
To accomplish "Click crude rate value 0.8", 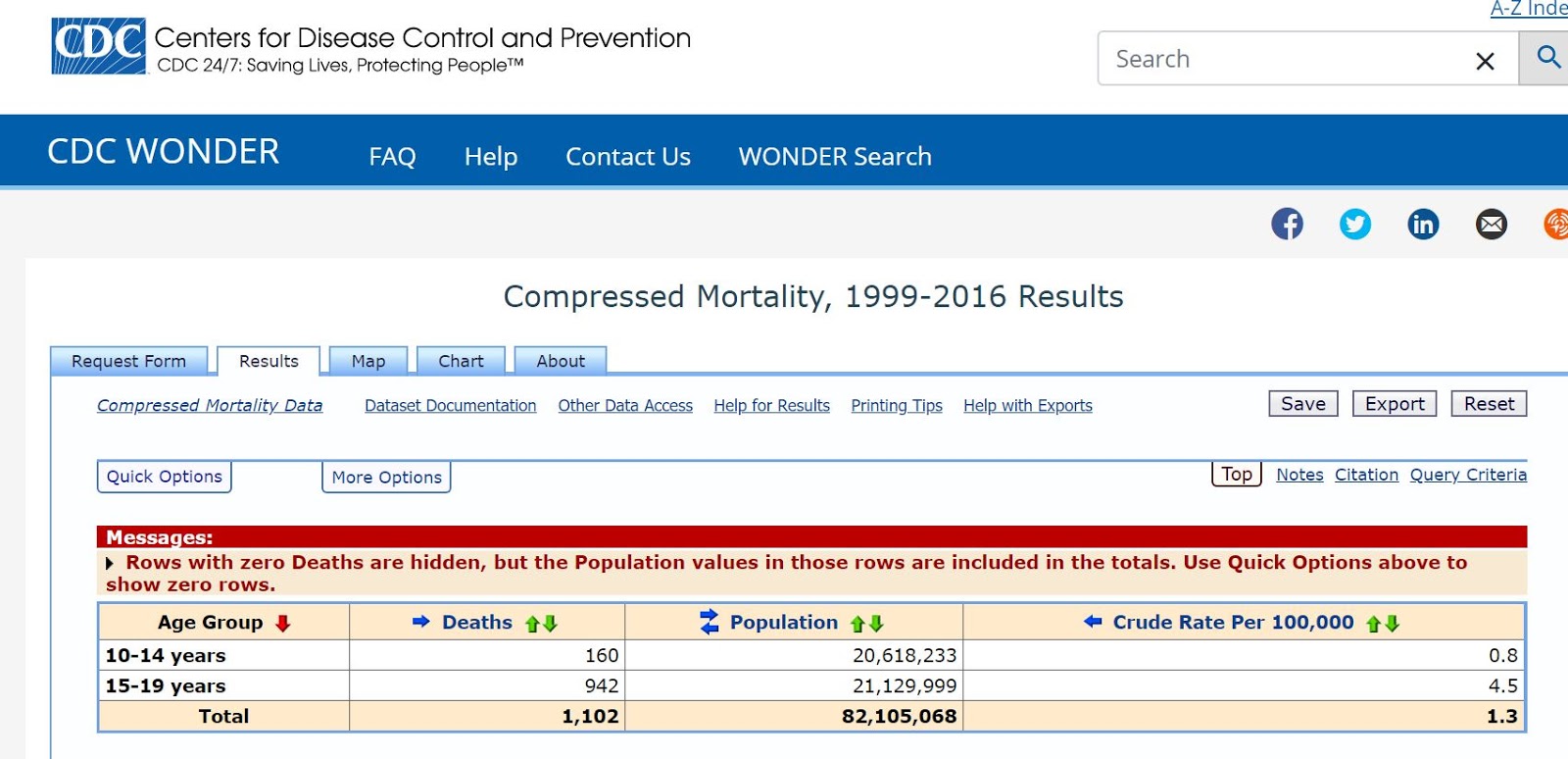I will [x=1503, y=655].
